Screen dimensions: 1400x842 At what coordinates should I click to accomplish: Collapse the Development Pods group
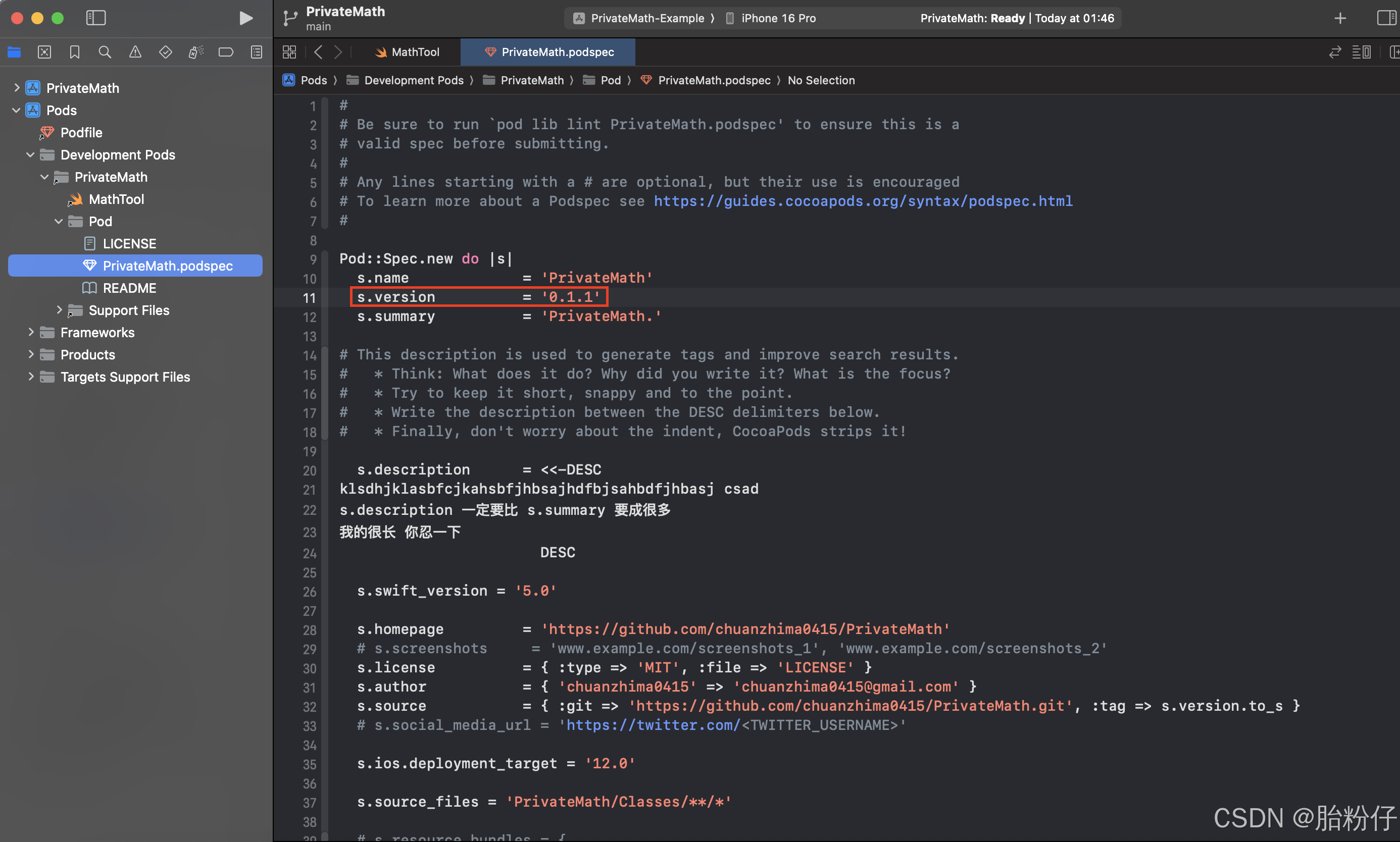[31, 154]
